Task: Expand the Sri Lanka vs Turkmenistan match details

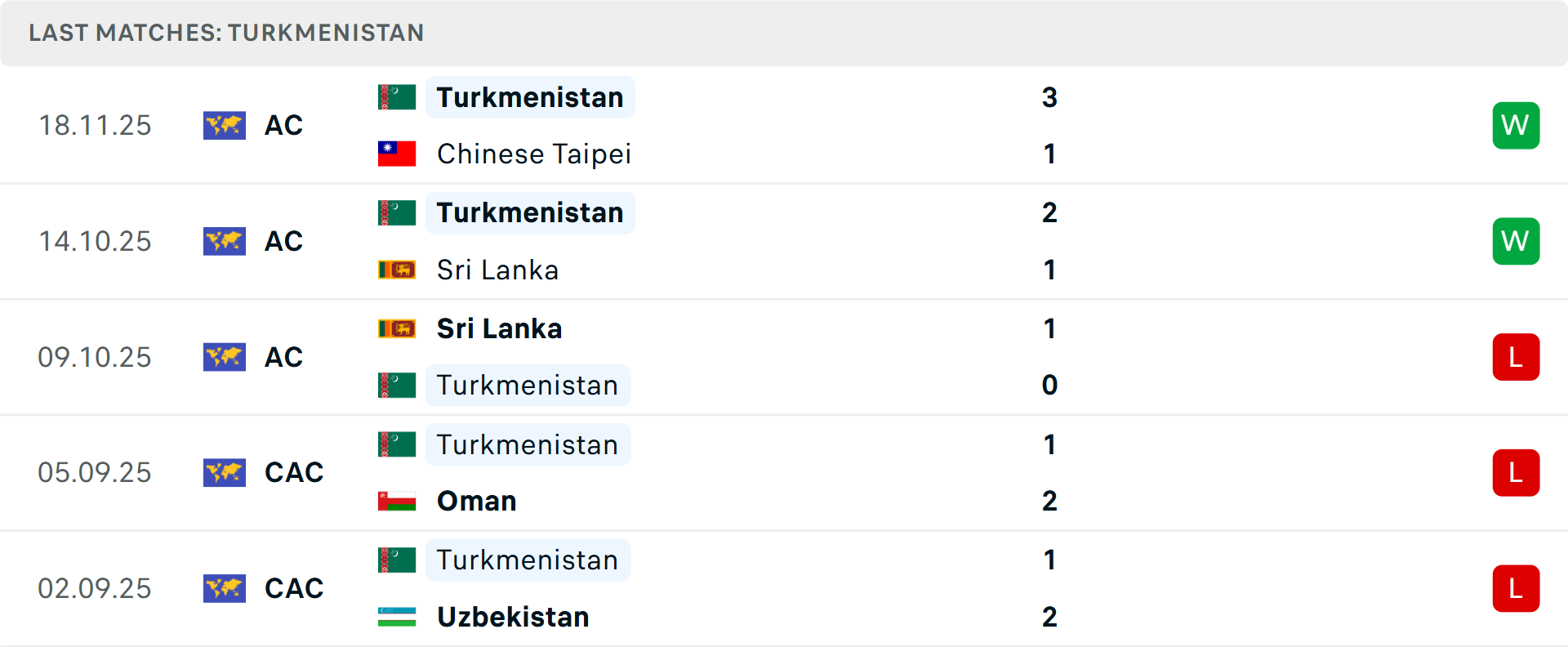Action: point(784,357)
